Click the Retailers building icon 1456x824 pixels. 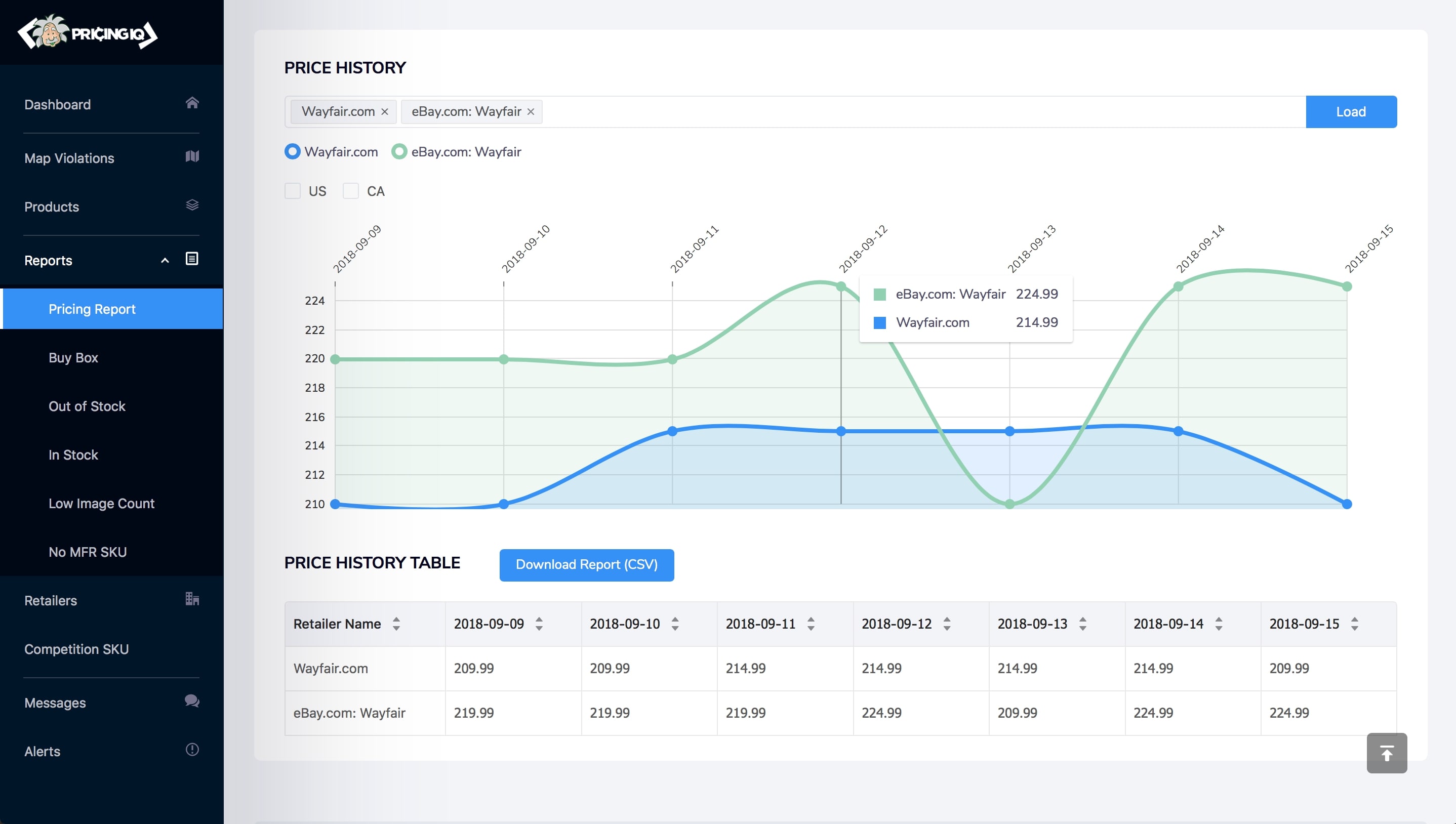pyautogui.click(x=192, y=599)
